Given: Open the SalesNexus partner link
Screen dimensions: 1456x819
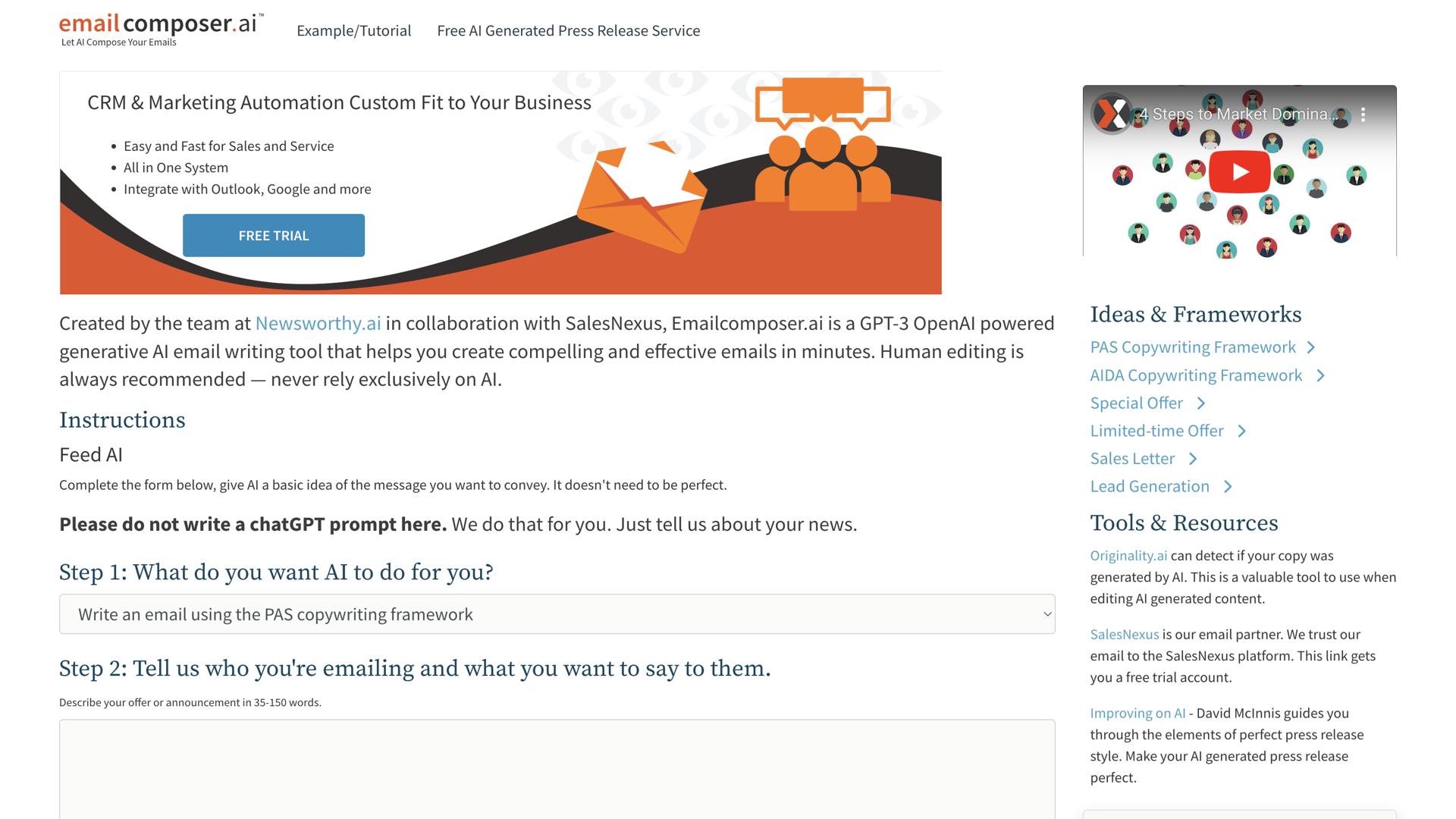Looking at the screenshot, I should [1124, 635].
